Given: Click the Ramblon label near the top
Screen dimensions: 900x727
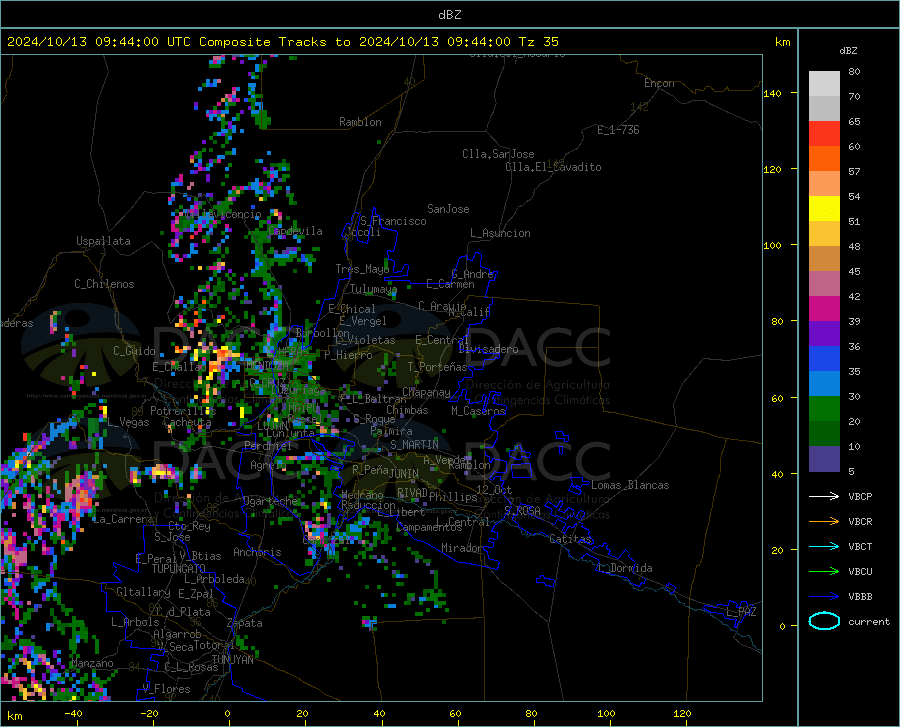Looking at the screenshot, I should (x=360, y=122).
